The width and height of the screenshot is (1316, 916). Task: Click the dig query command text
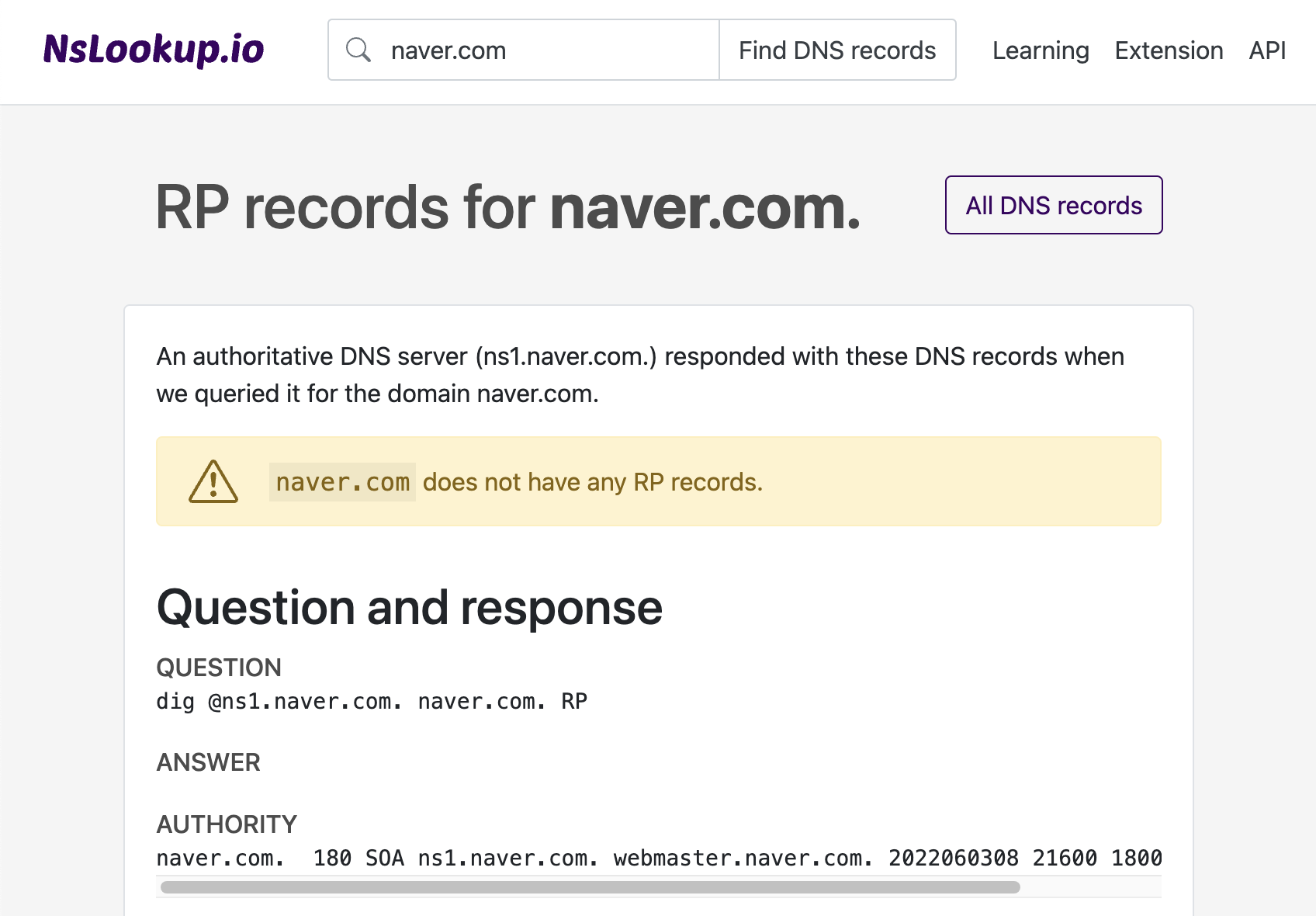coord(371,701)
